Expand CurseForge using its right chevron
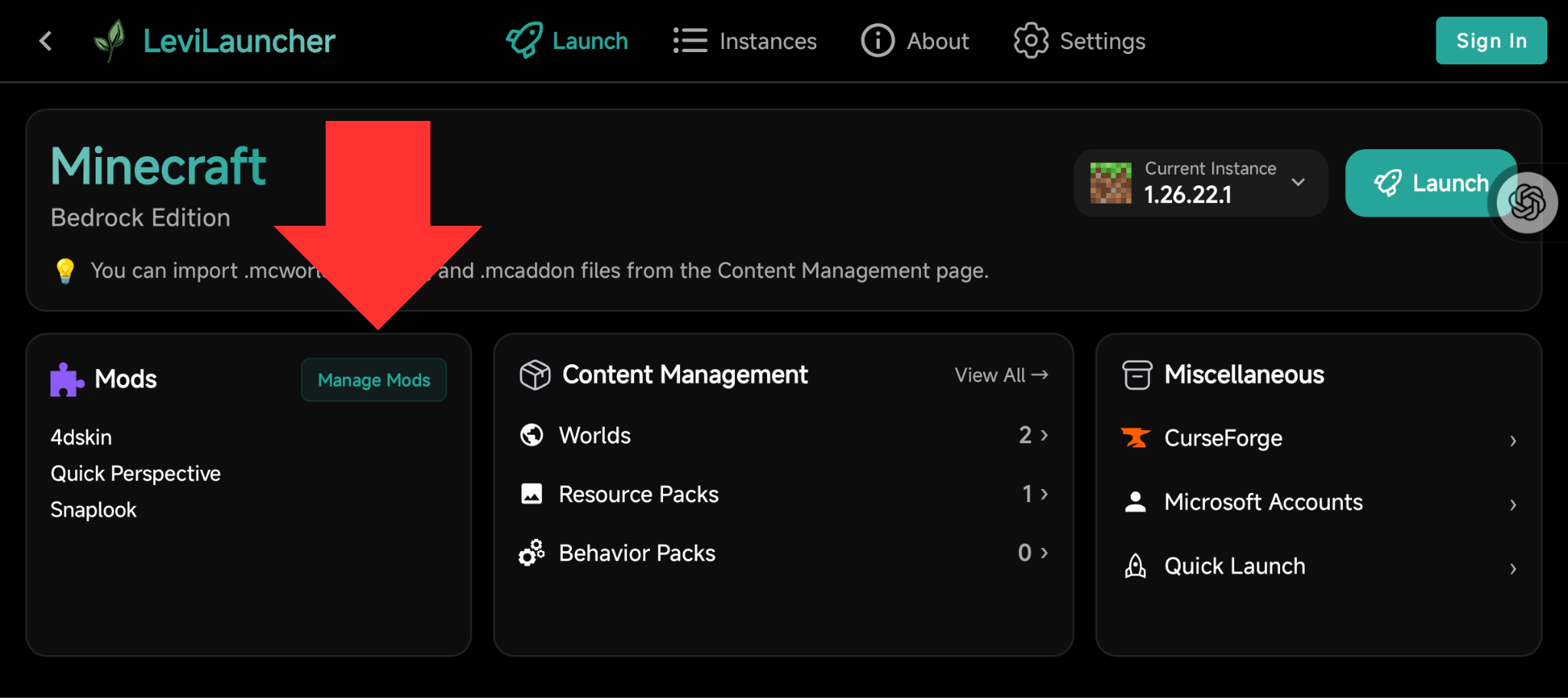Screen dimensions: 1568x698 click(x=1513, y=441)
